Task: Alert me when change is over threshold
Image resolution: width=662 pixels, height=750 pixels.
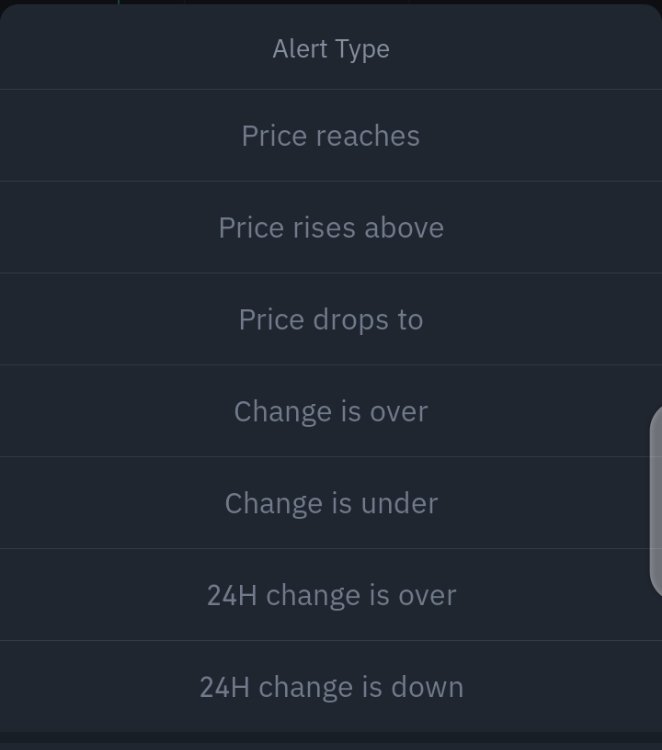Action: (x=331, y=412)
